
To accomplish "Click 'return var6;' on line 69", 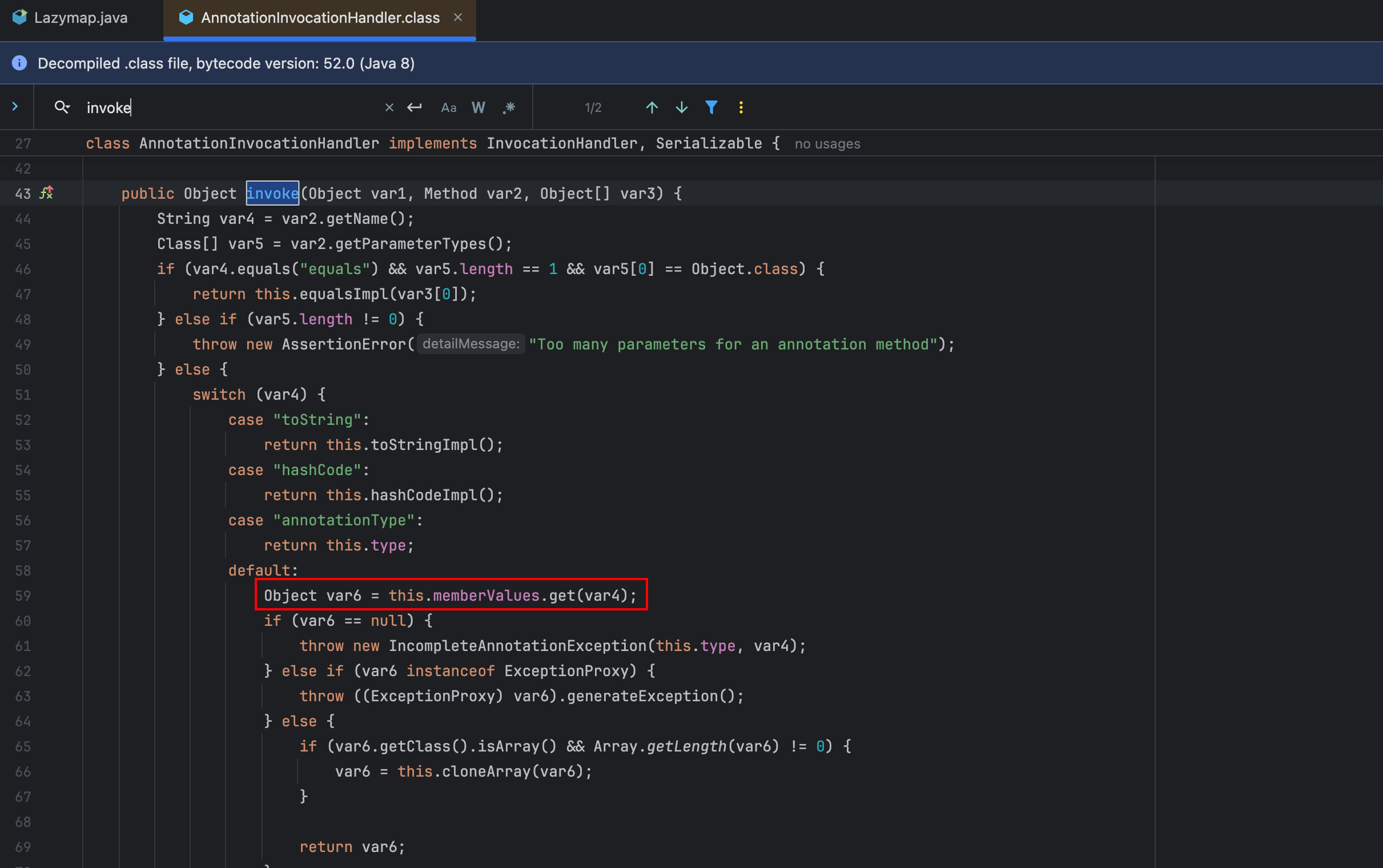I will pyautogui.click(x=352, y=847).
